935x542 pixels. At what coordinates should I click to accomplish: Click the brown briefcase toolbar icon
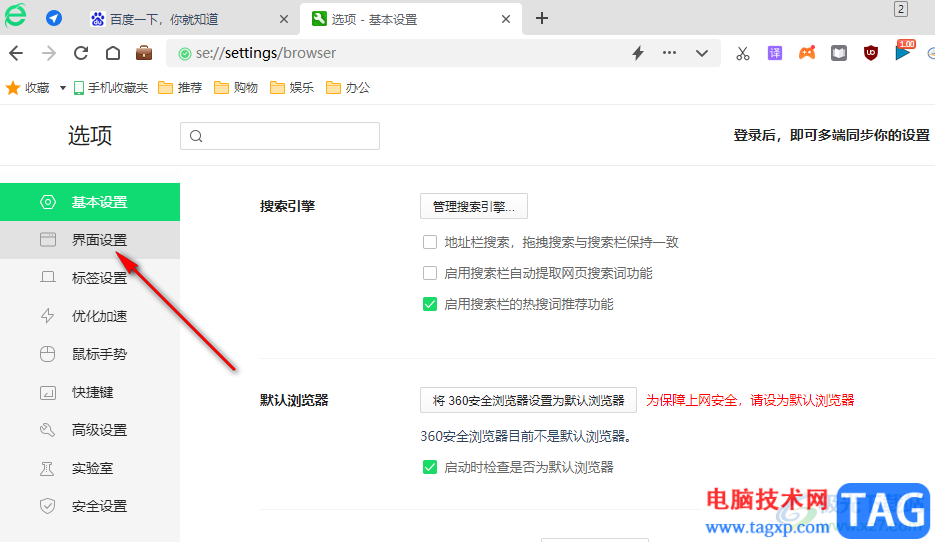(x=144, y=54)
